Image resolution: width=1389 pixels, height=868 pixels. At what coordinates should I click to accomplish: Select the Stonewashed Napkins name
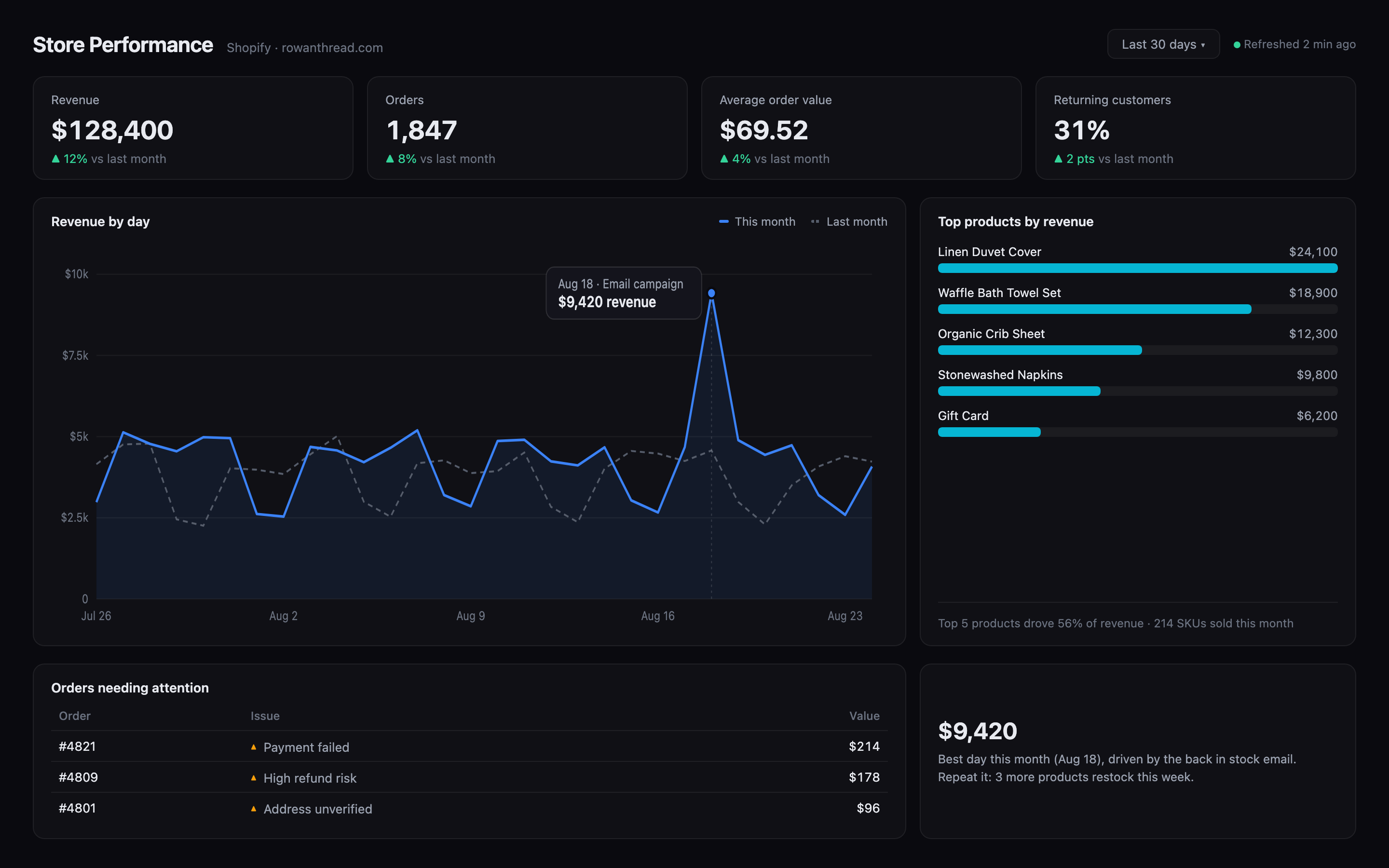click(1000, 375)
